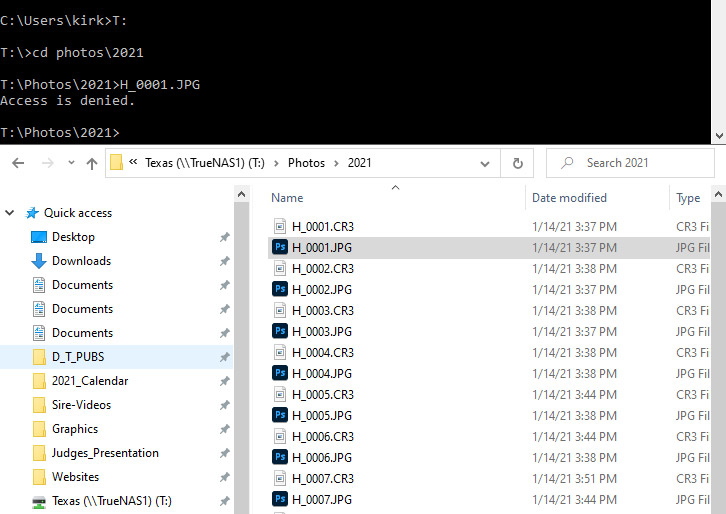Select Quick access in navigation pane

[78, 213]
